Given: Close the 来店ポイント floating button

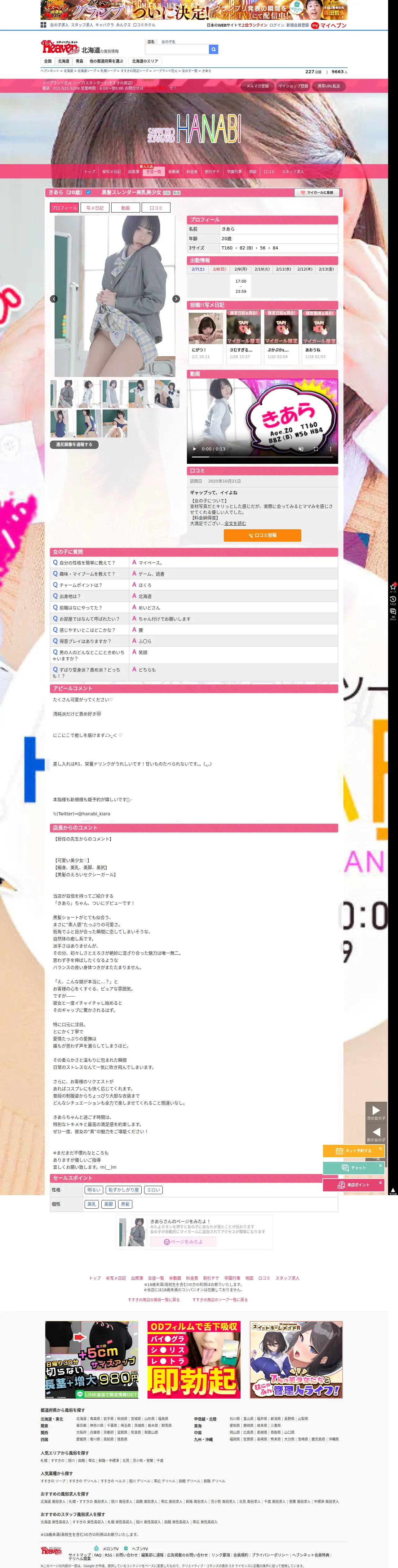Looking at the screenshot, I should (380, 1183).
